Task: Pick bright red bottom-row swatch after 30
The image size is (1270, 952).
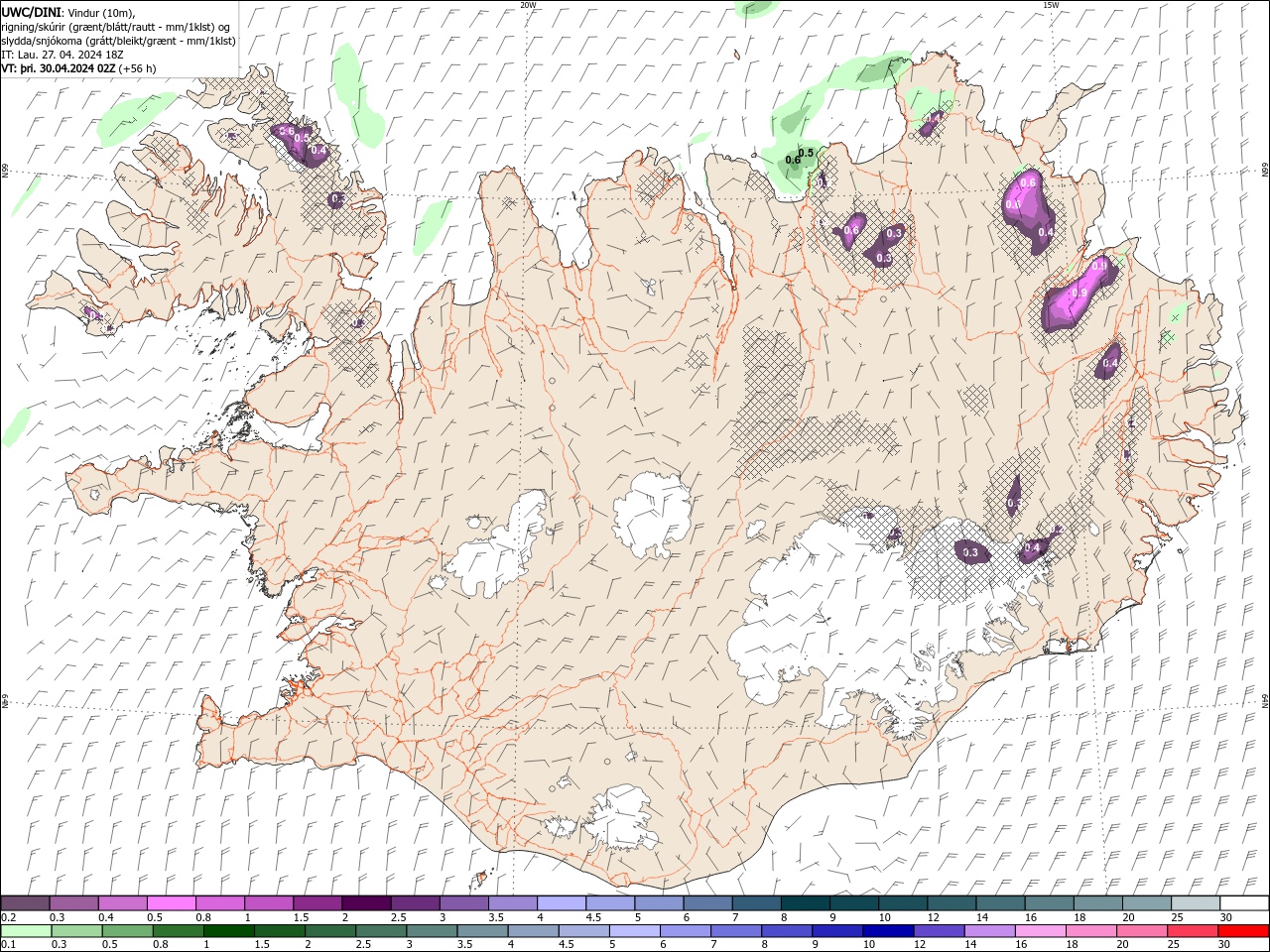Action: pyautogui.click(x=1243, y=930)
